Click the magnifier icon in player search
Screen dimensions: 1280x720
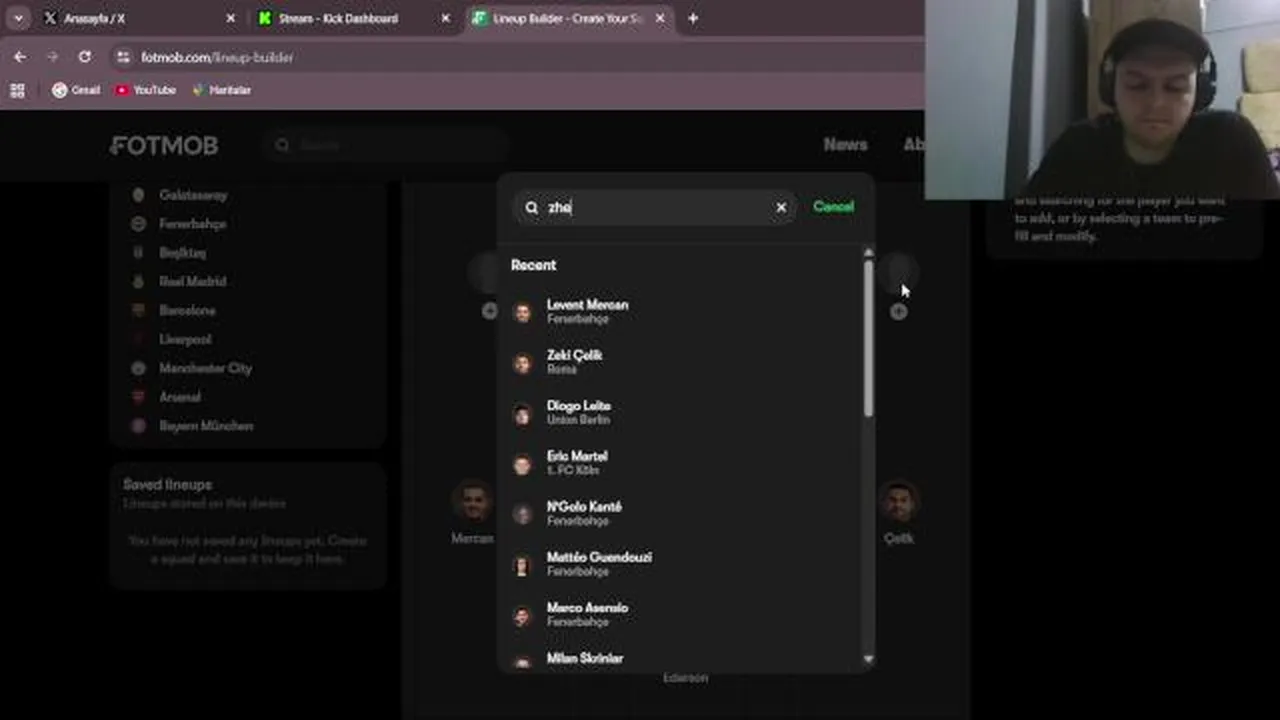pyautogui.click(x=532, y=207)
